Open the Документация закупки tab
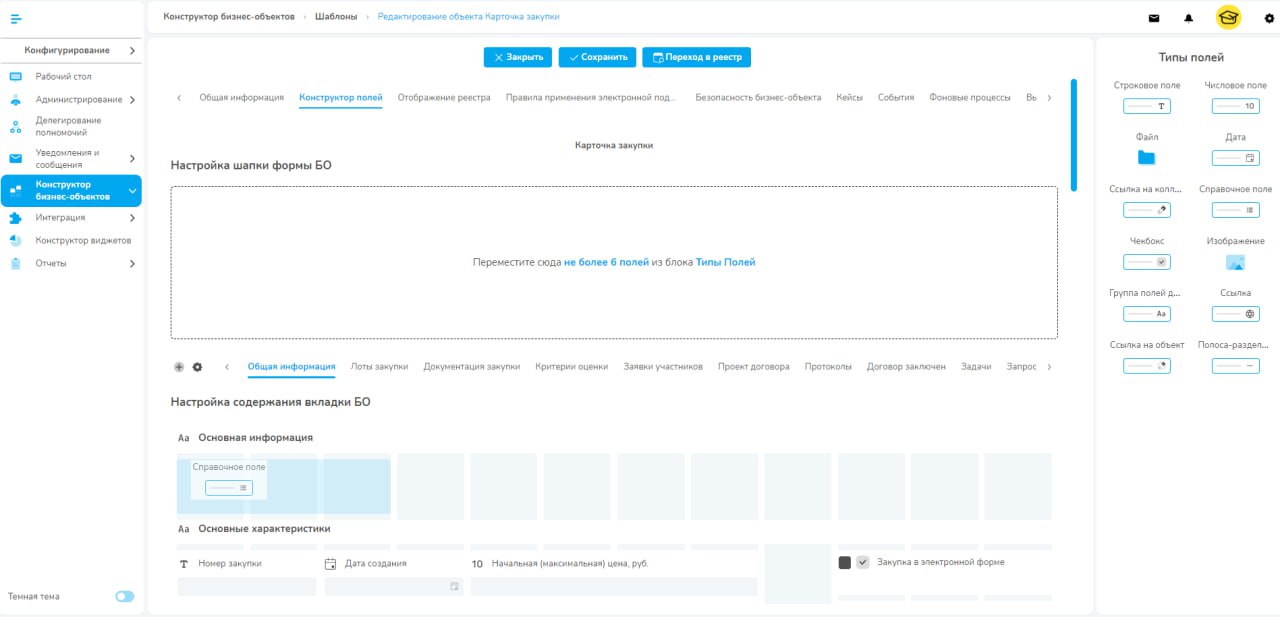Image resolution: width=1280 pixels, height=617 pixels. pyautogui.click(x=472, y=367)
